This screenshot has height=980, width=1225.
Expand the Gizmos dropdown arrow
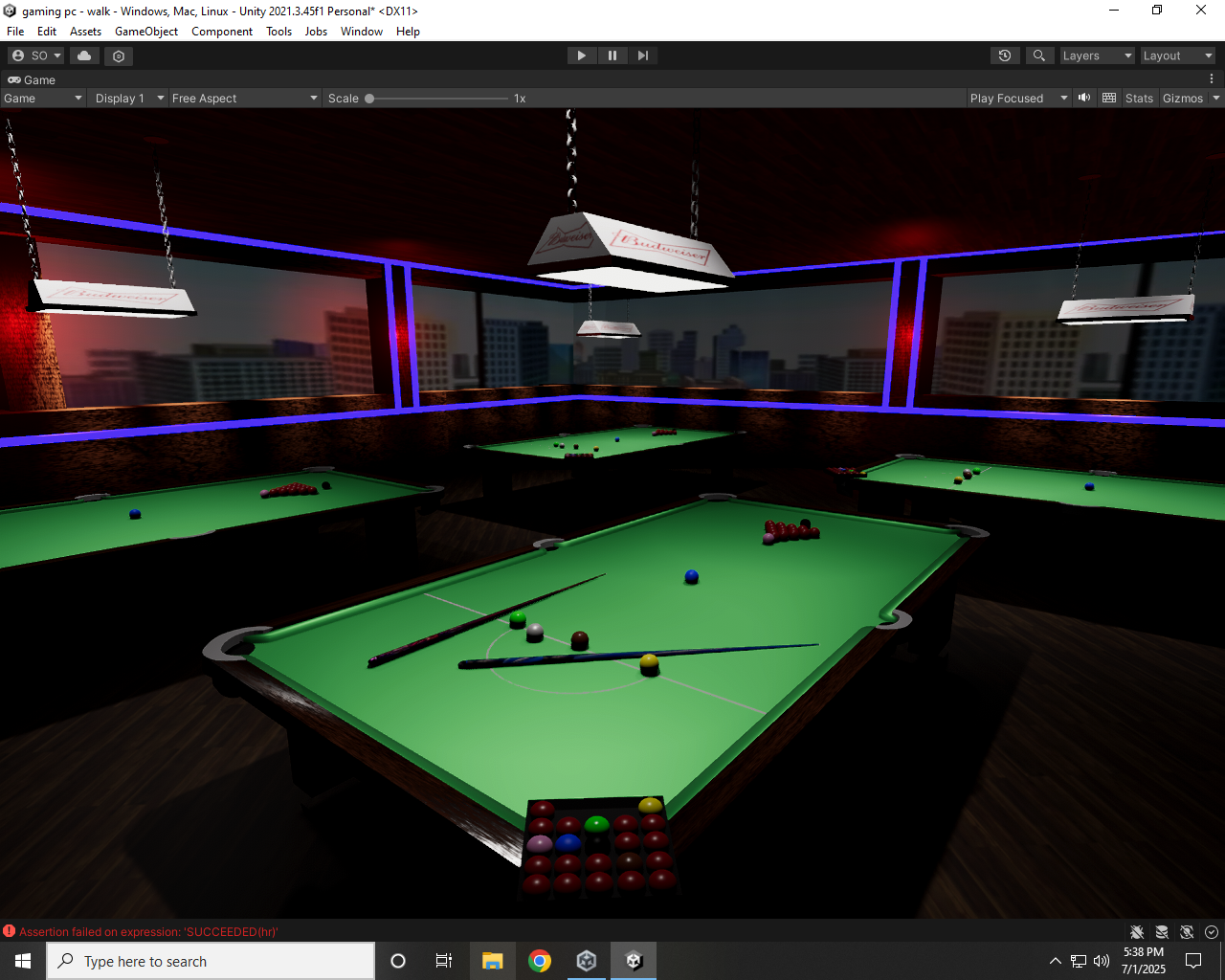(1216, 98)
